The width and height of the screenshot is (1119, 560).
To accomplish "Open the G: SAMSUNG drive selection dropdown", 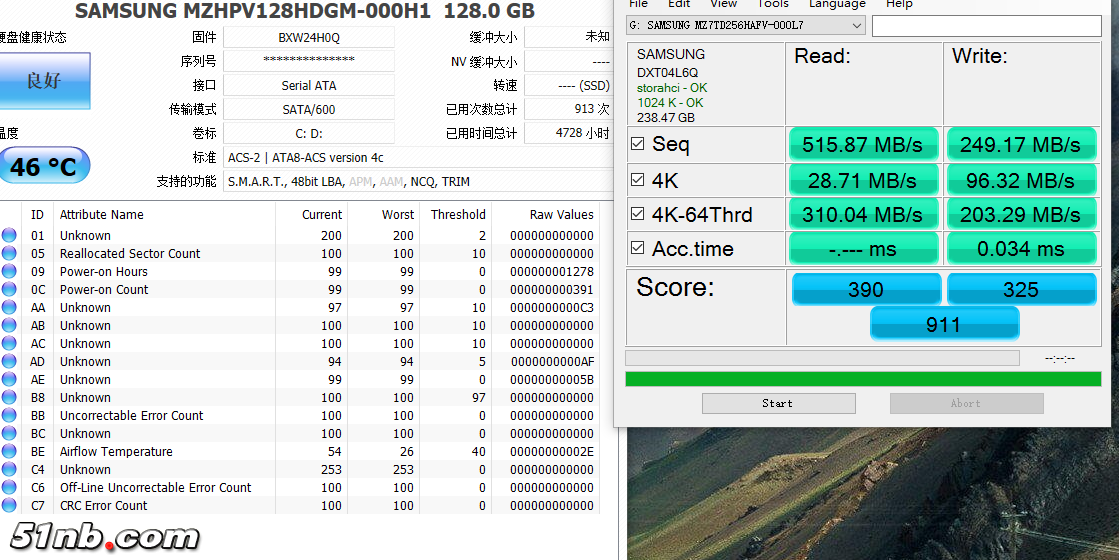I will click(746, 25).
